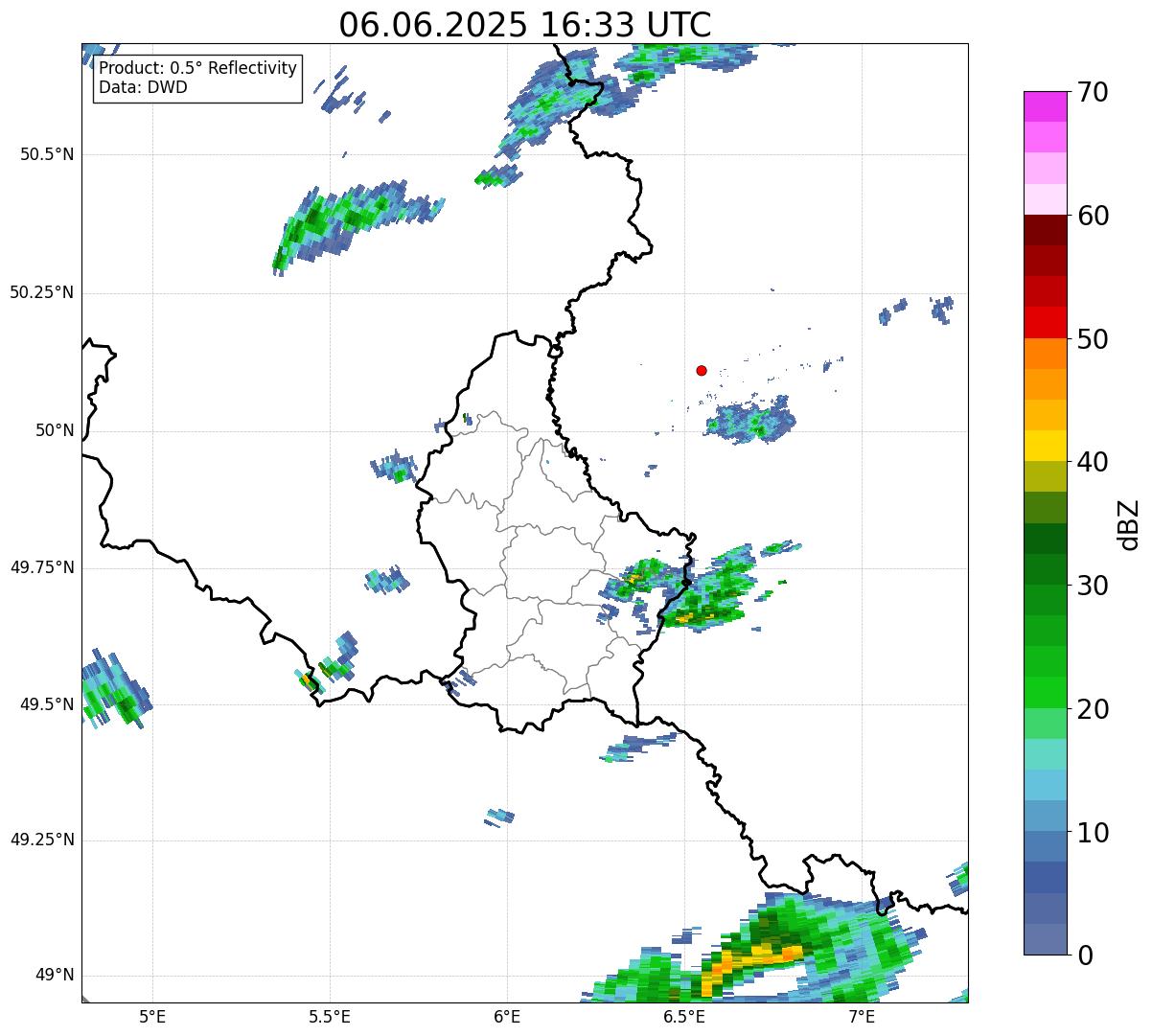Click the colorbar '20' tick label
The height and width of the screenshot is (1036, 1152).
coord(1094,709)
